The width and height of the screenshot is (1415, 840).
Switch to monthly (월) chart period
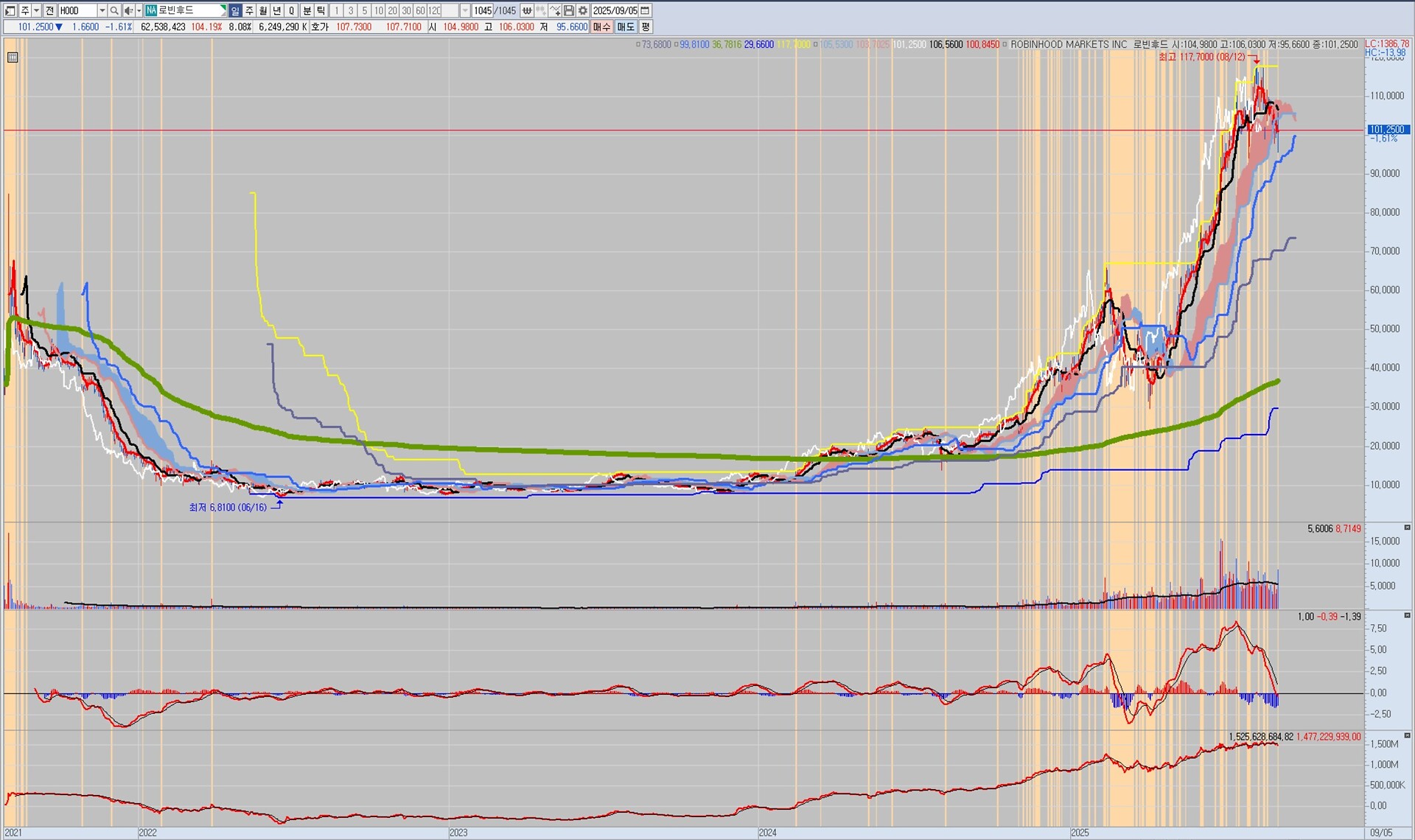tap(263, 10)
